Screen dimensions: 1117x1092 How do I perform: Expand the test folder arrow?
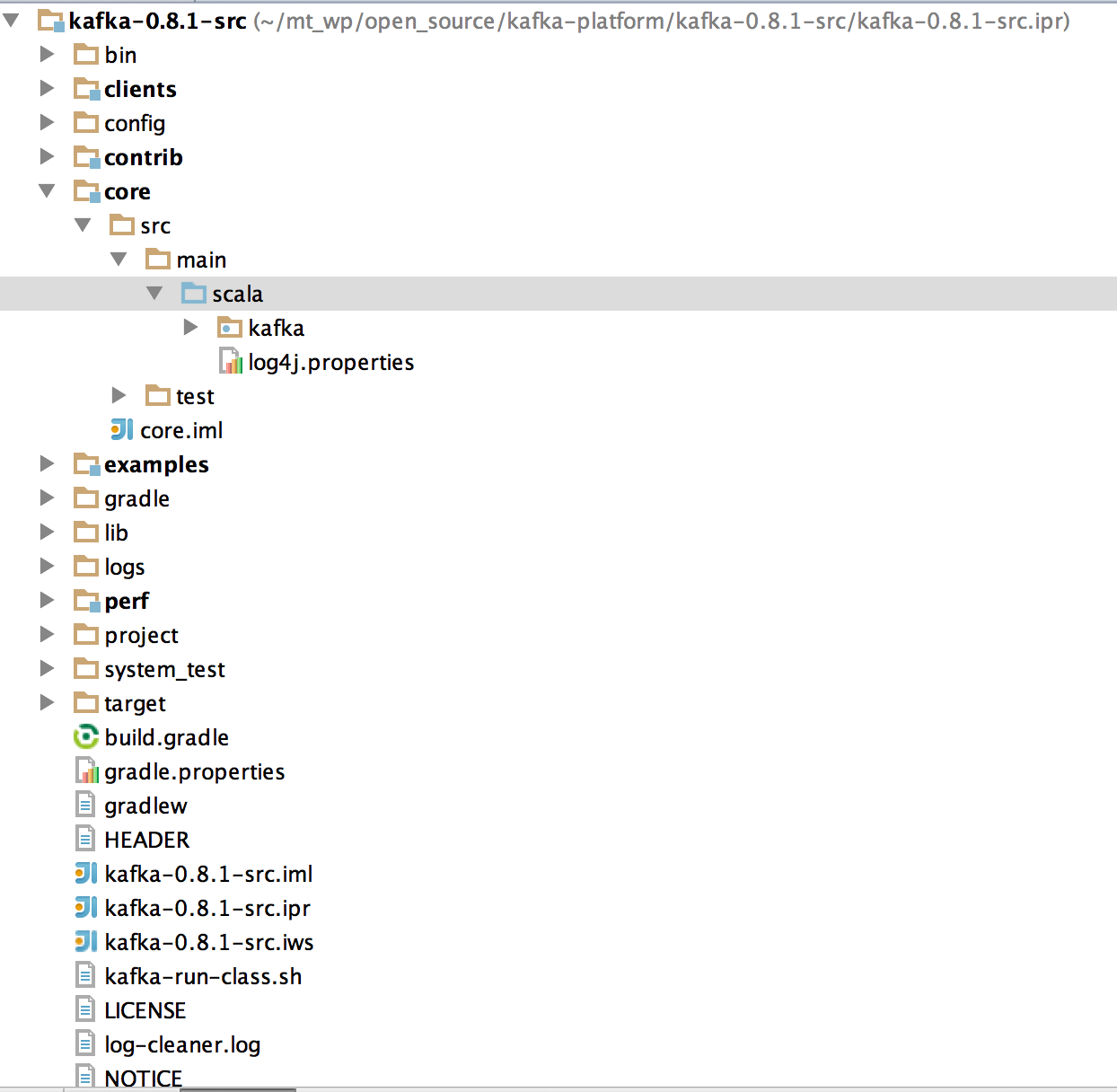coord(119,395)
